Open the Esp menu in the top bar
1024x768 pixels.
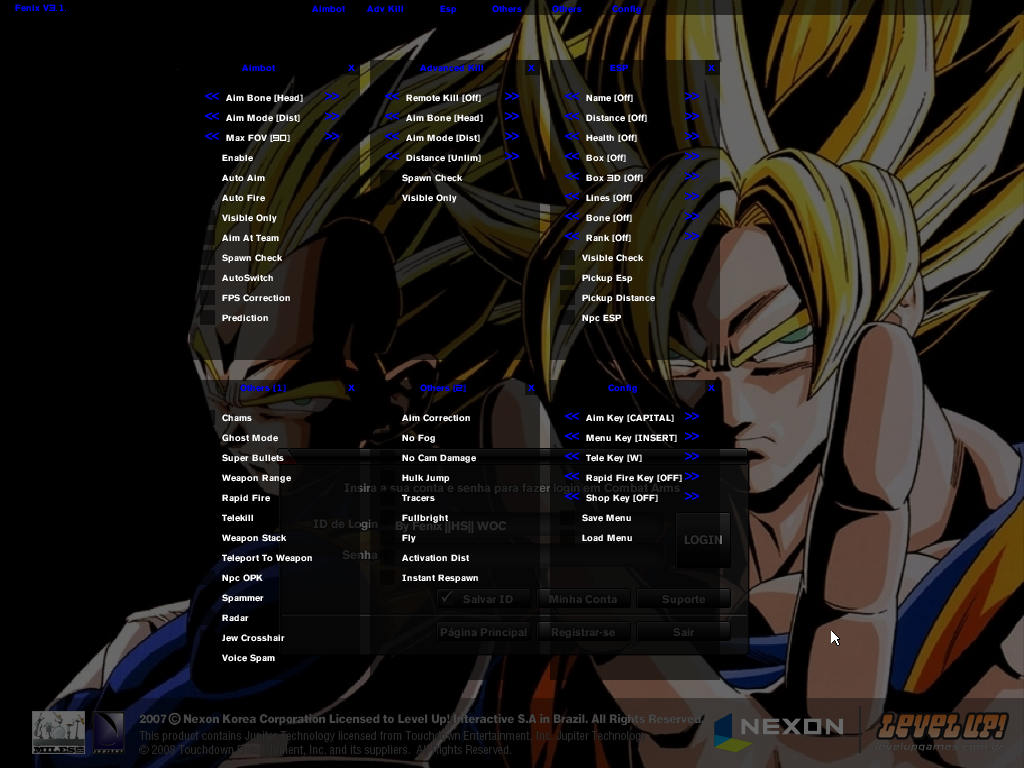[447, 9]
